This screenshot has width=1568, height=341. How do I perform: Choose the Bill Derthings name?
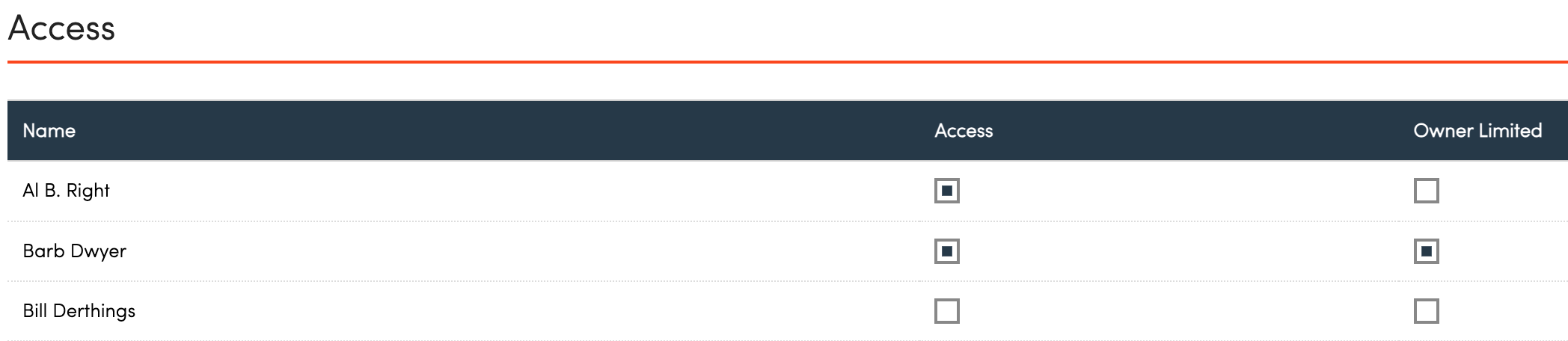tap(79, 311)
